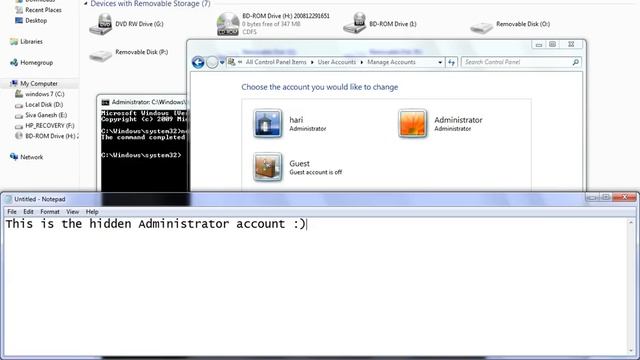Image resolution: width=640 pixels, height=360 pixels.
Task: Select the hari account name
Action: click(296, 120)
